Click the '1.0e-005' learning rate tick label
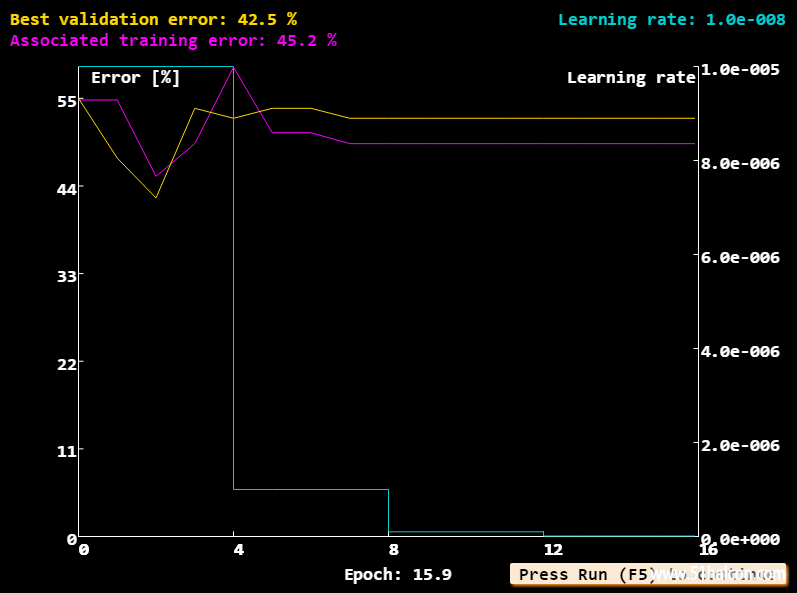Viewport: 797px width, 593px height. [x=740, y=69]
